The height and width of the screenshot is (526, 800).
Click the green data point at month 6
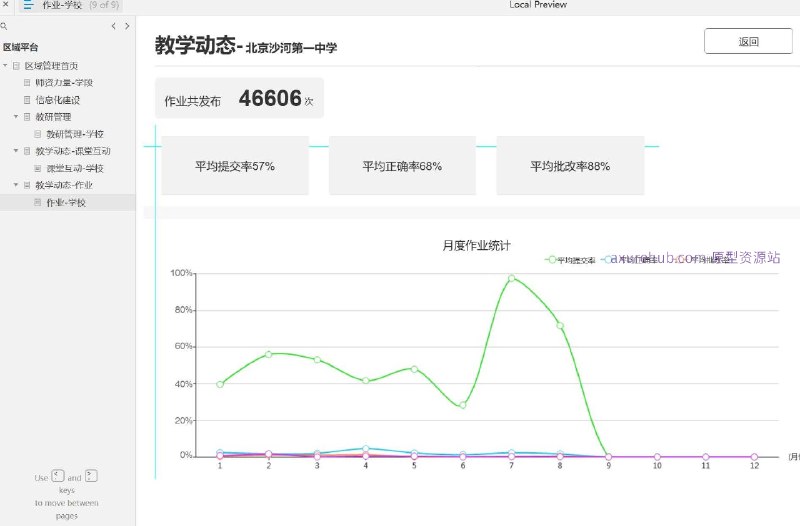click(x=463, y=405)
